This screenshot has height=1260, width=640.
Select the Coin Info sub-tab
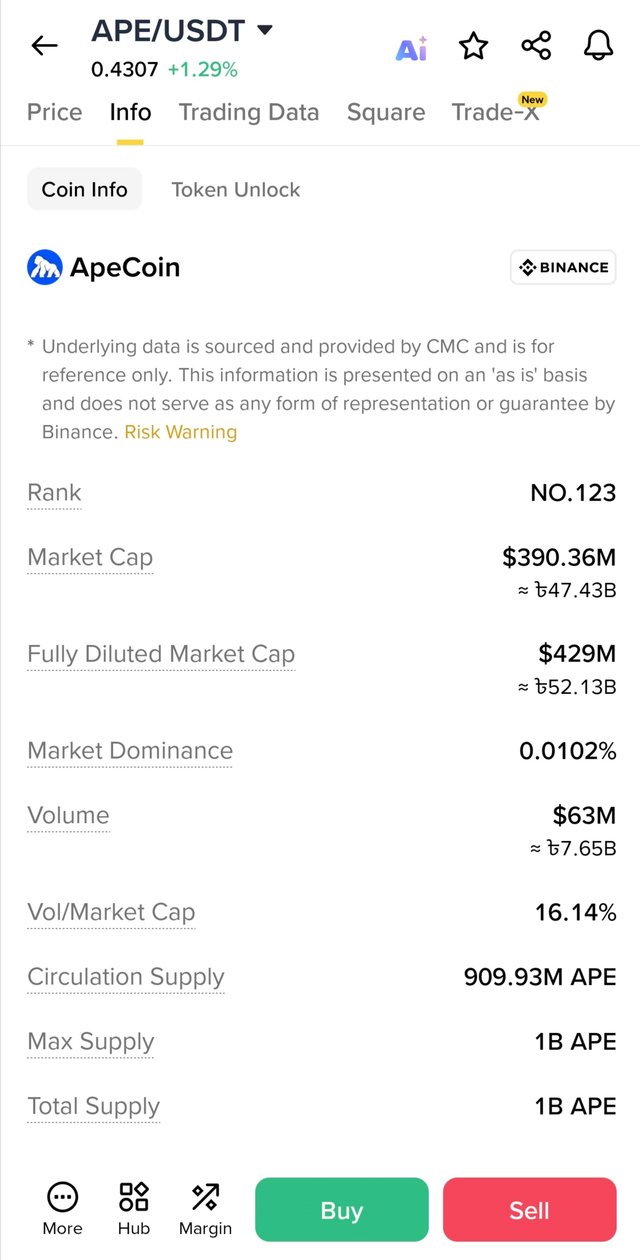coord(85,190)
